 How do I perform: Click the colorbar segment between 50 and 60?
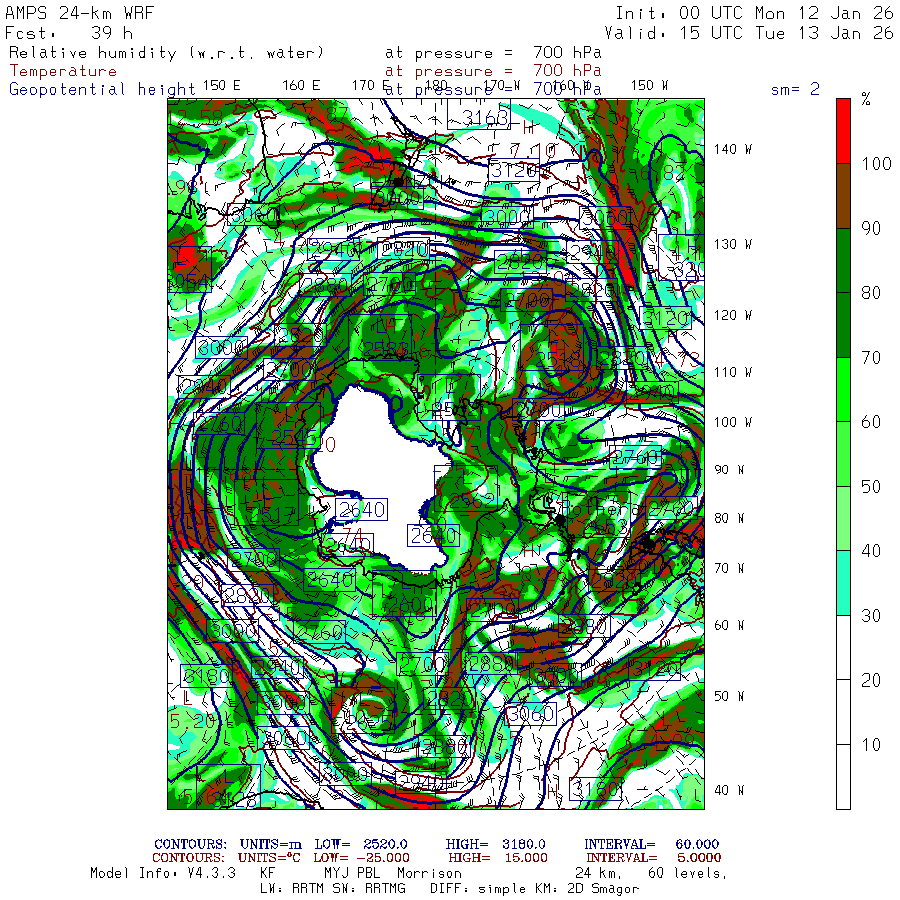[x=843, y=455]
